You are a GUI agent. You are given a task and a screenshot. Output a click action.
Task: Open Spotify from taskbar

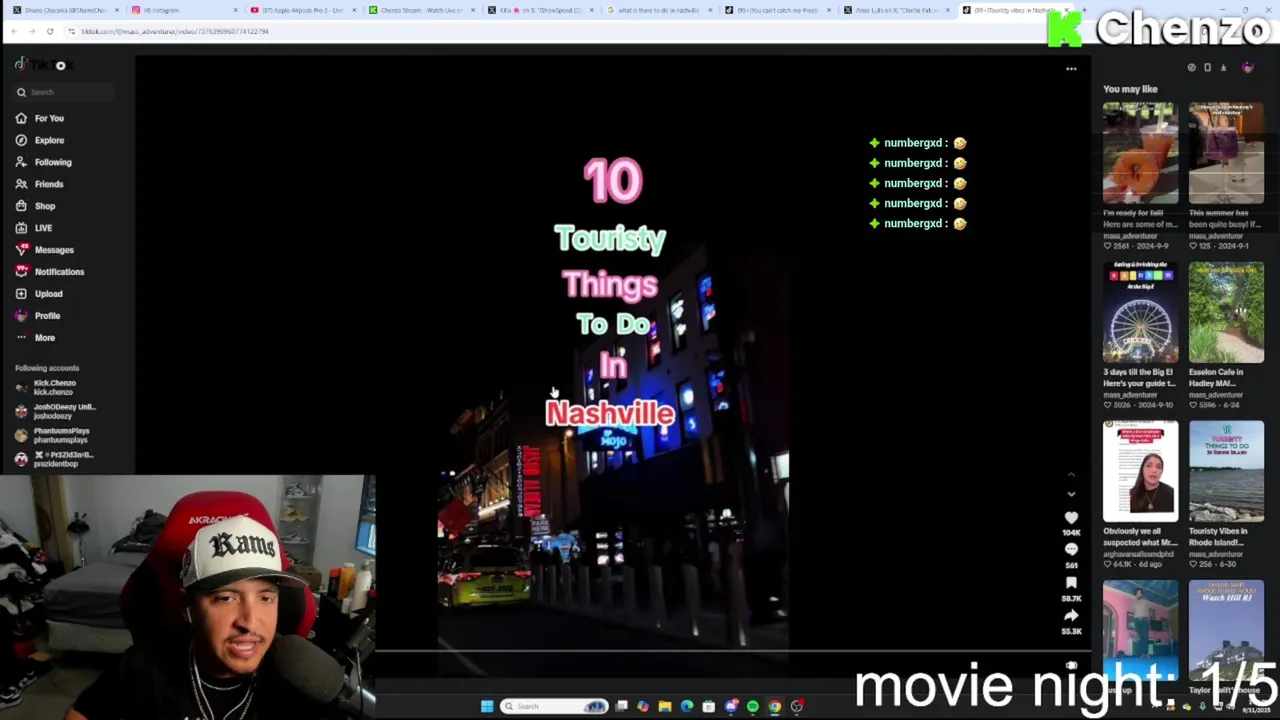pyautogui.click(x=752, y=706)
